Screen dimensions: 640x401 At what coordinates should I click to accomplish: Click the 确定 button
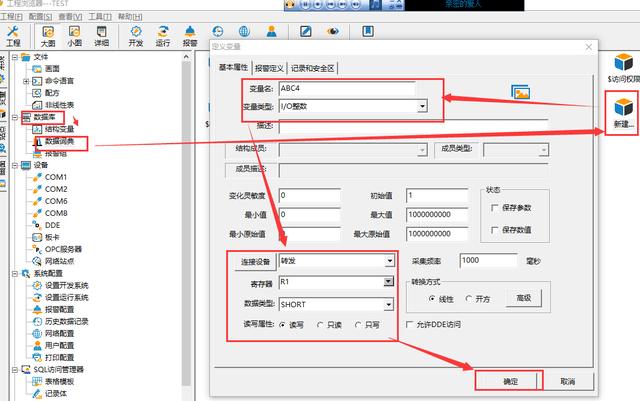[510, 381]
